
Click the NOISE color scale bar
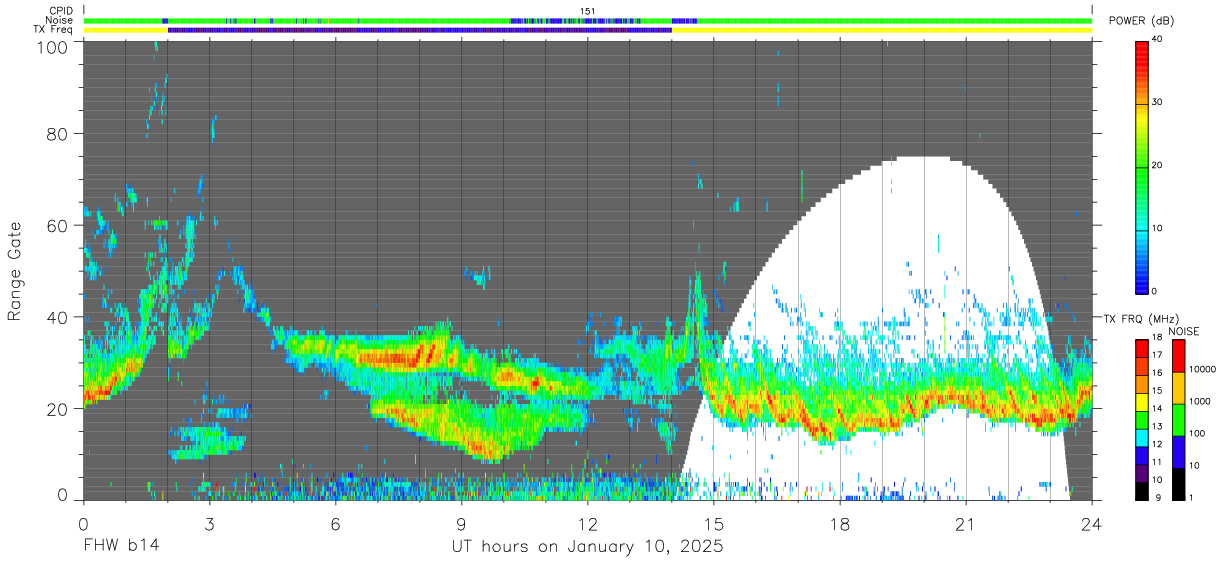(x=1178, y=420)
